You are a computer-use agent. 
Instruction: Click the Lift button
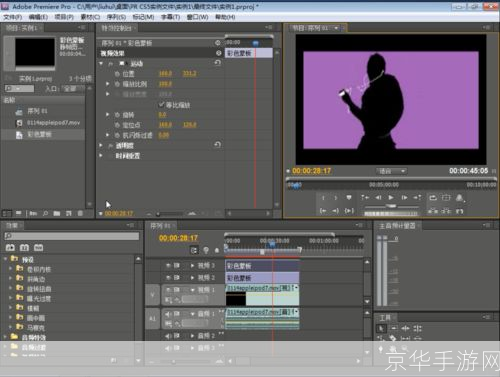(433, 211)
